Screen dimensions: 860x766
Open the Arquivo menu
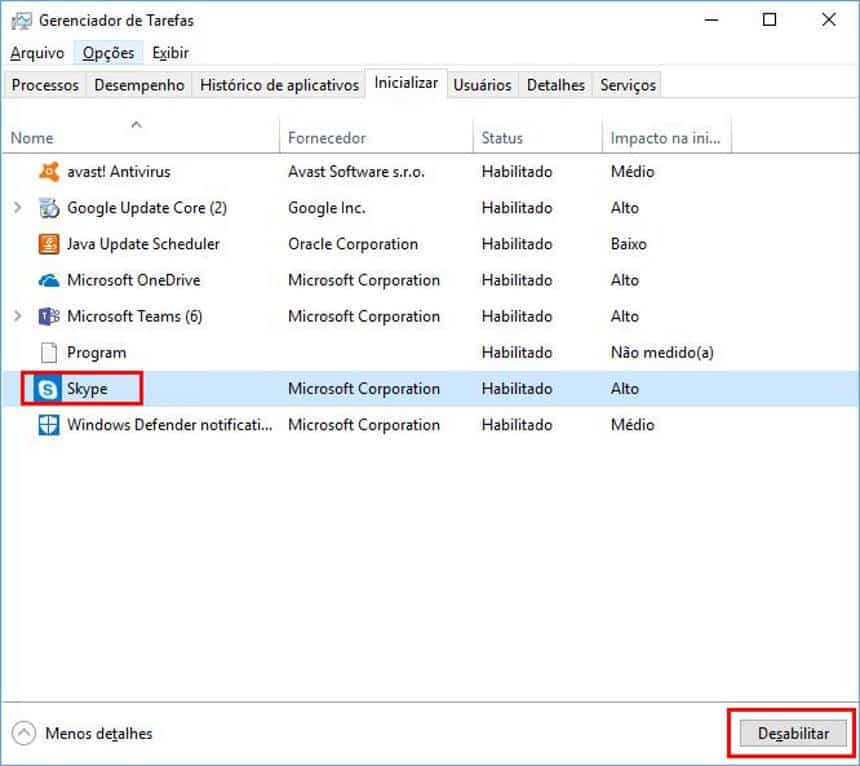point(37,53)
